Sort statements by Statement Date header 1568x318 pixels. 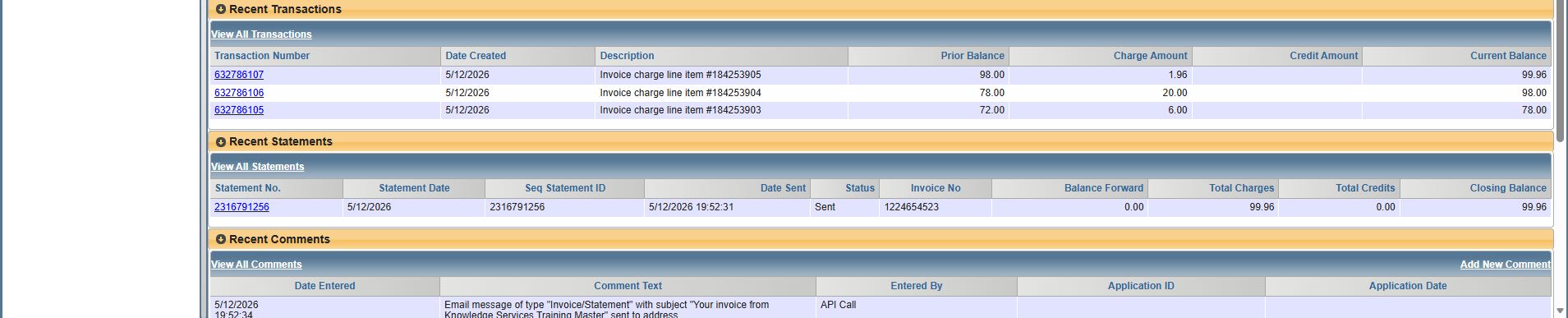(x=414, y=188)
